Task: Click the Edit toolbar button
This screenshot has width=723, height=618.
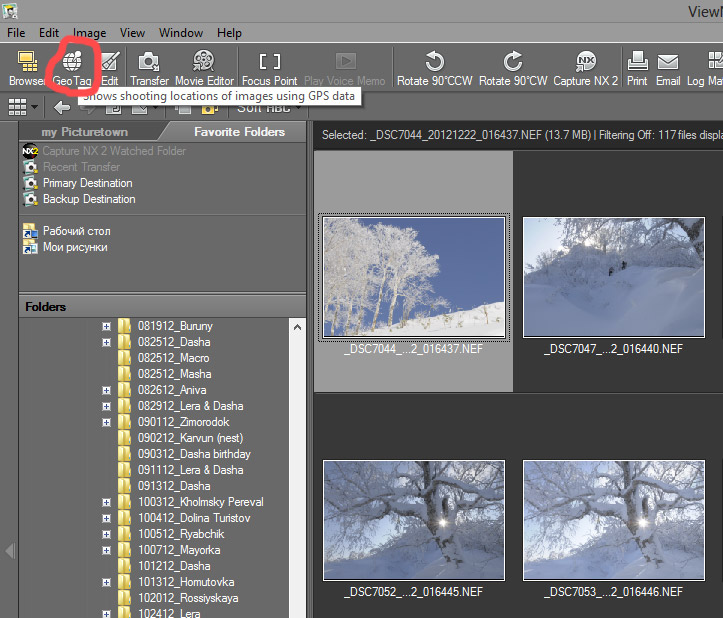Action: click(x=110, y=68)
